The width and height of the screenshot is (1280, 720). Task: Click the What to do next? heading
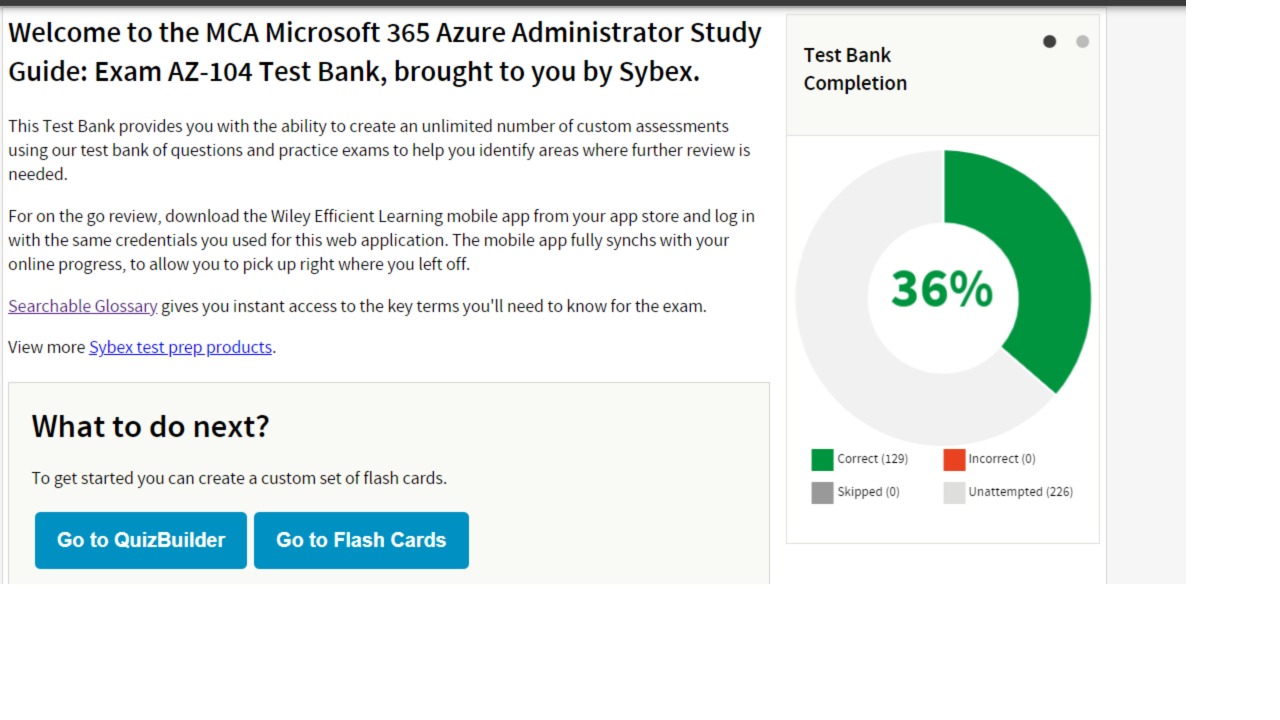(x=150, y=427)
